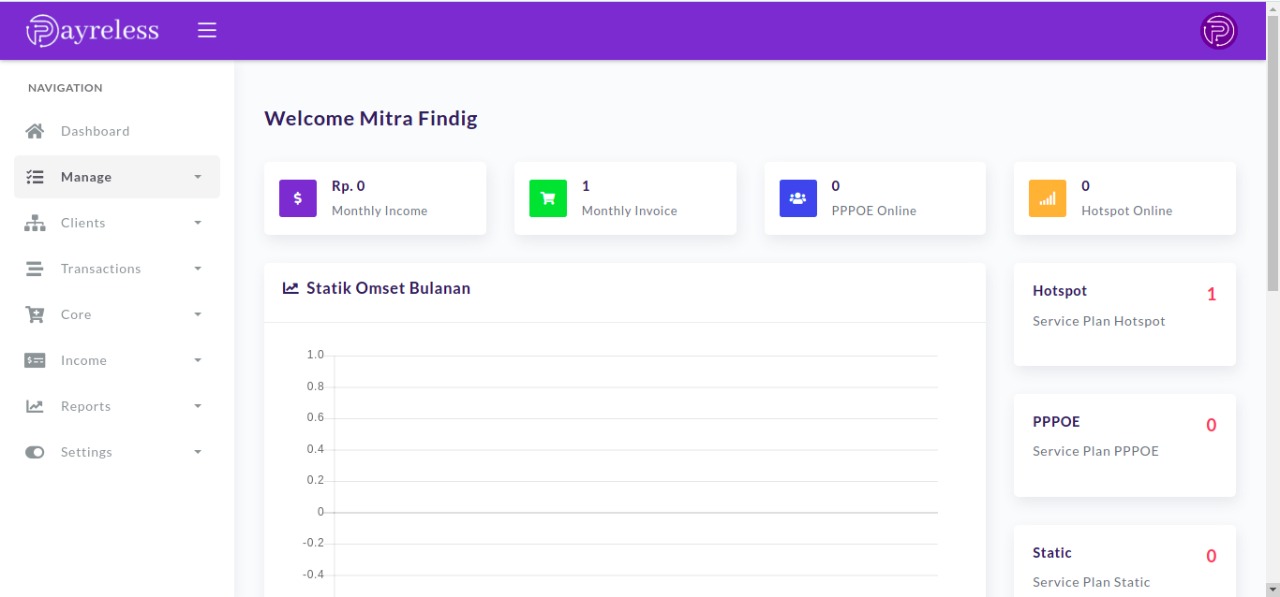Select the Manage navigation item
This screenshot has height=597, width=1280.
117,177
